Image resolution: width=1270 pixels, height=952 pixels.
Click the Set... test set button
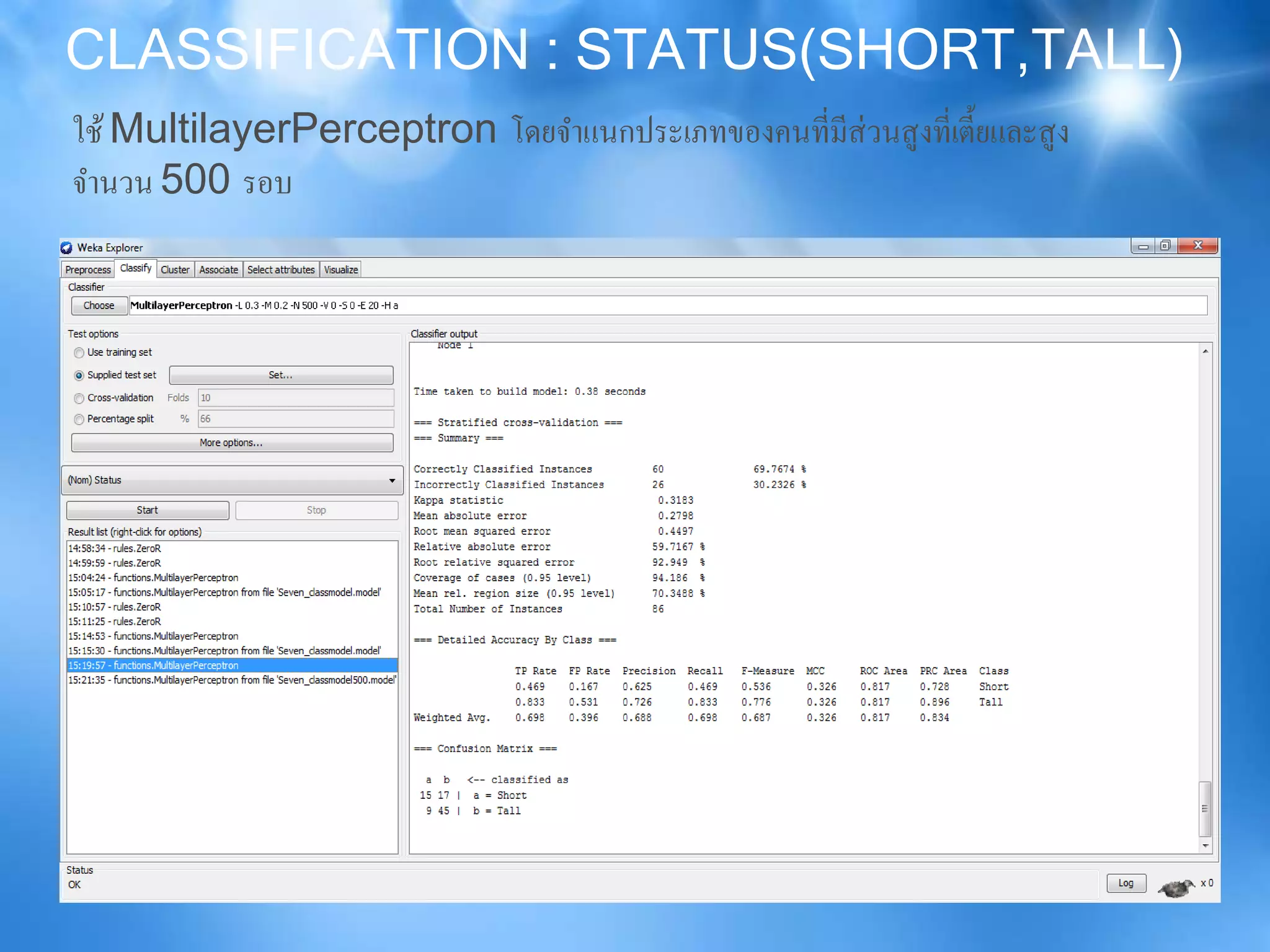click(x=281, y=375)
